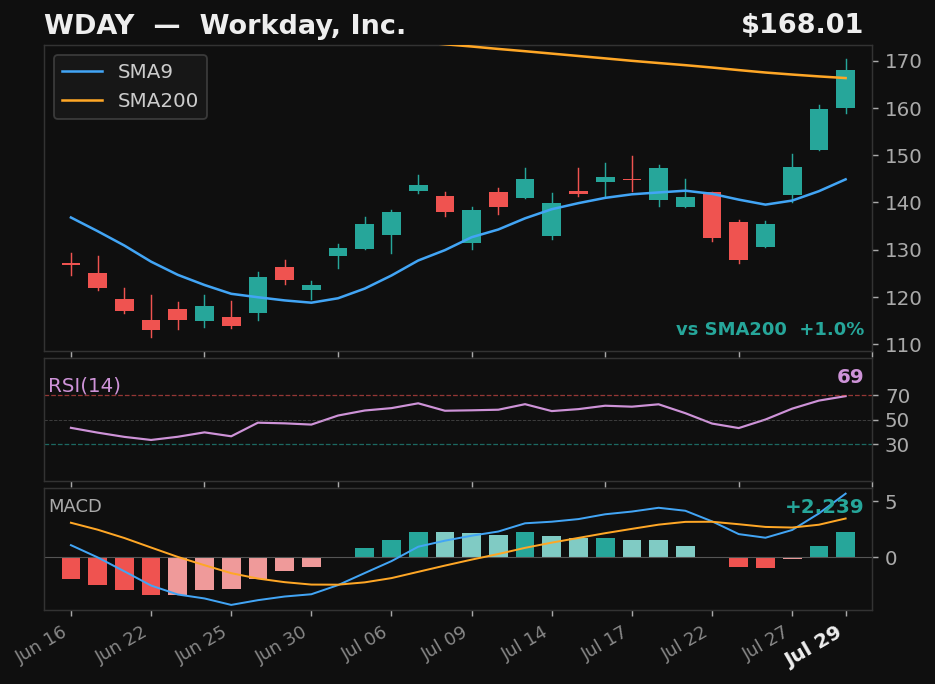Click the MACD panel label
The image size is (935, 684).
(x=75, y=506)
